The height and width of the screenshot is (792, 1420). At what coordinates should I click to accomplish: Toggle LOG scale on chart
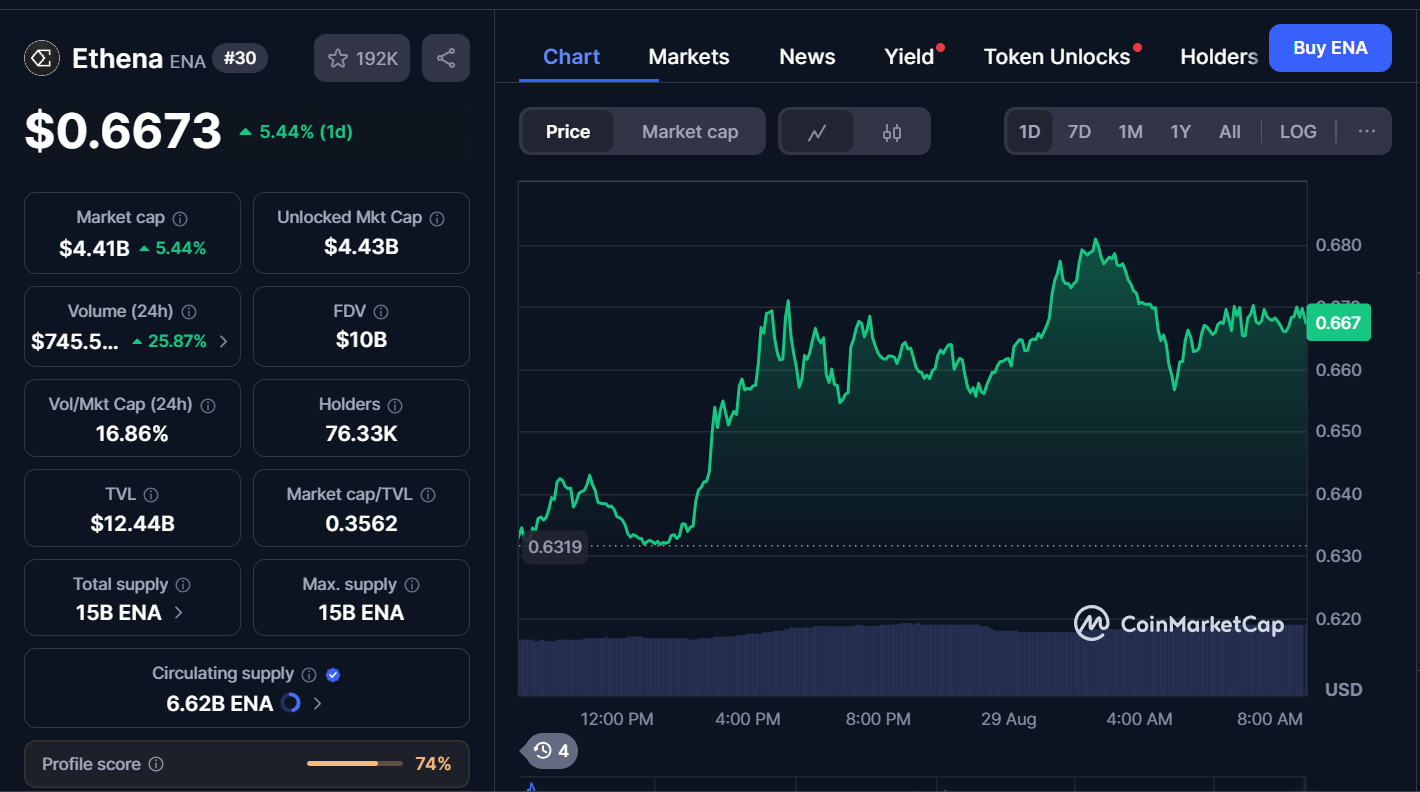click(1298, 131)
